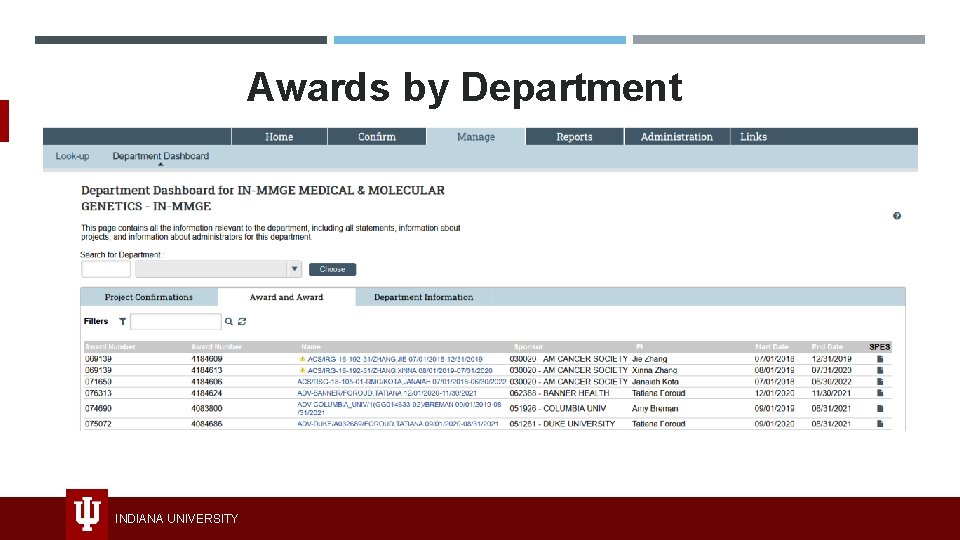Screen dimensions: 960x540
Task: Open ADV-COLUMBIA_UNIV BREMAN award link
Action: (399, 408)
